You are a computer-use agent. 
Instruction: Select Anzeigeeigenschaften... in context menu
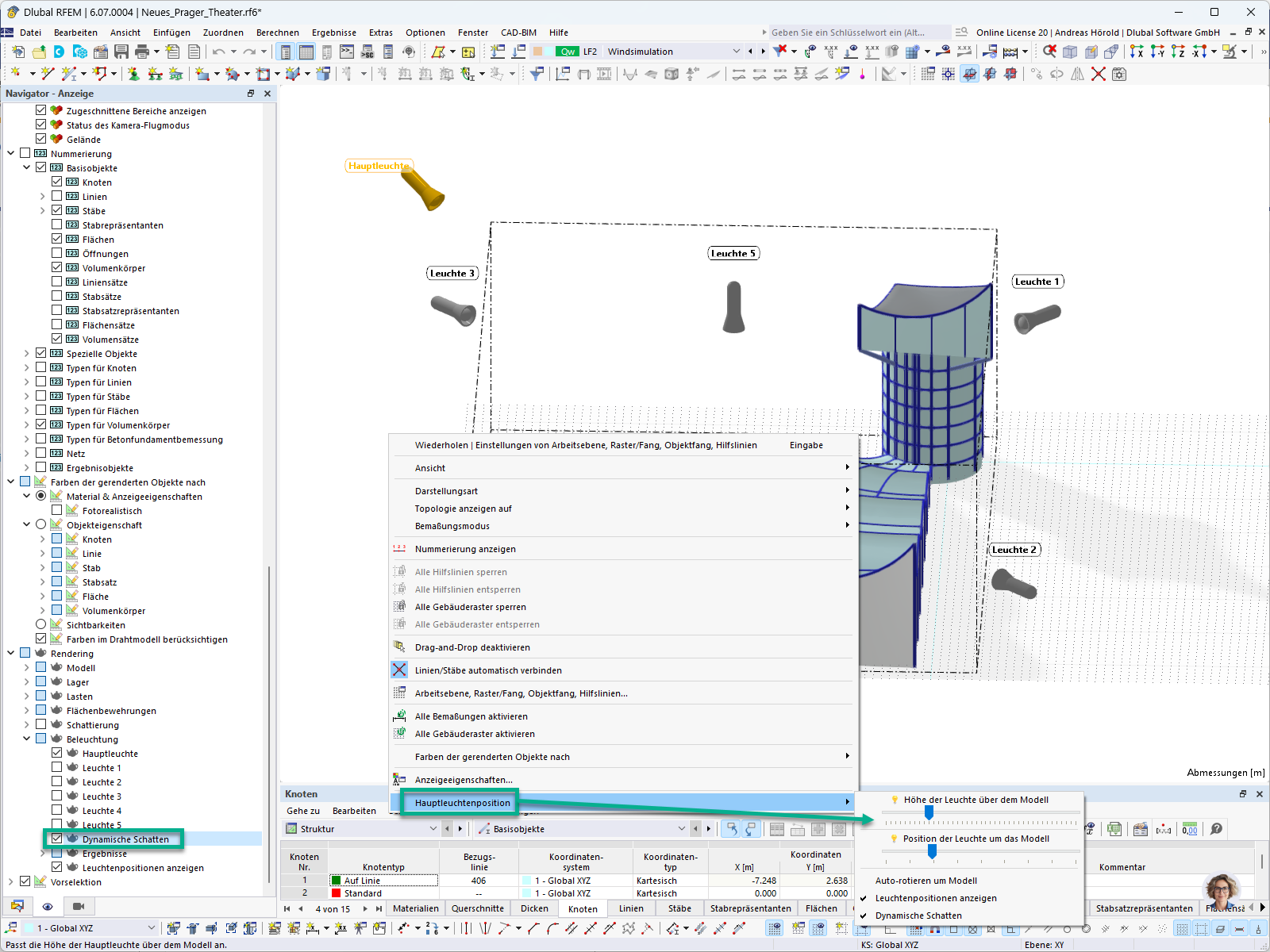(464, 780)
